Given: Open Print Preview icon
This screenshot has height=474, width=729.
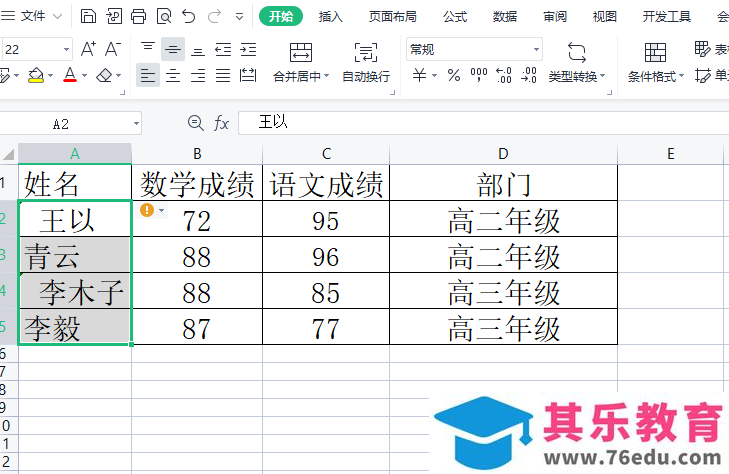Looking at the screenshot, I should (x=164, y=16).
